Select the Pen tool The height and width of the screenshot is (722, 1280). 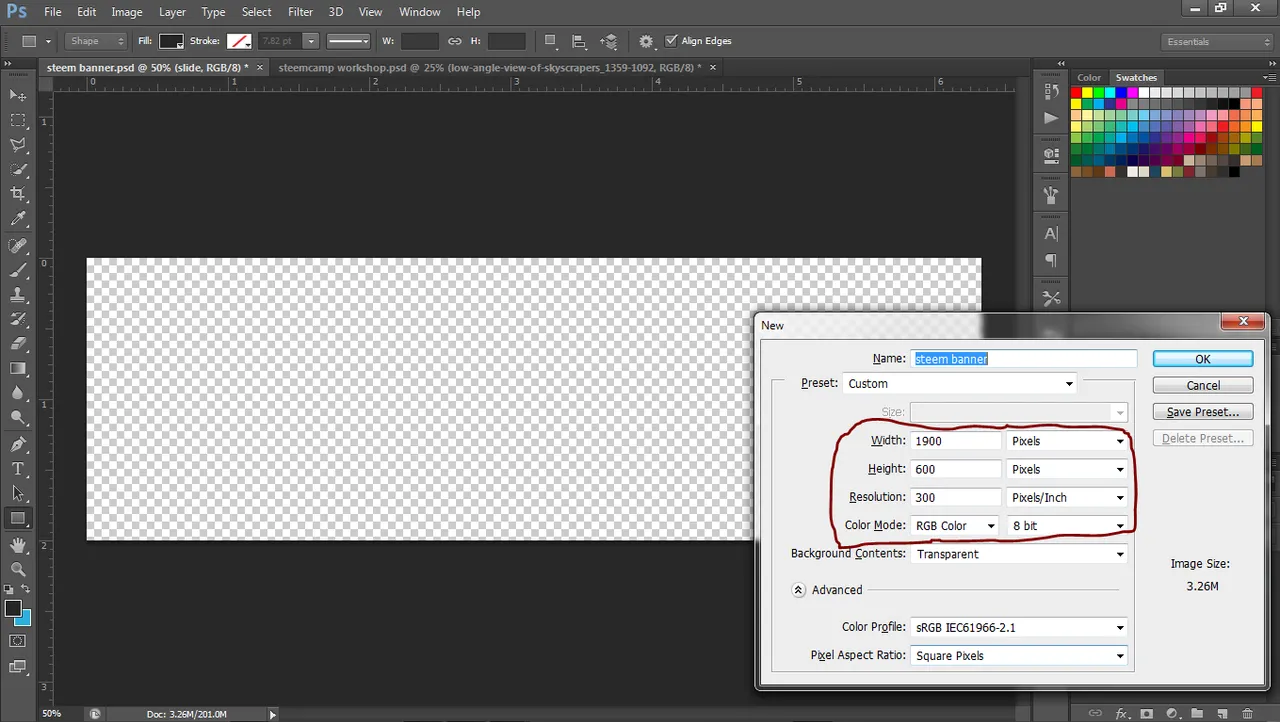click(x=18, y=445)
